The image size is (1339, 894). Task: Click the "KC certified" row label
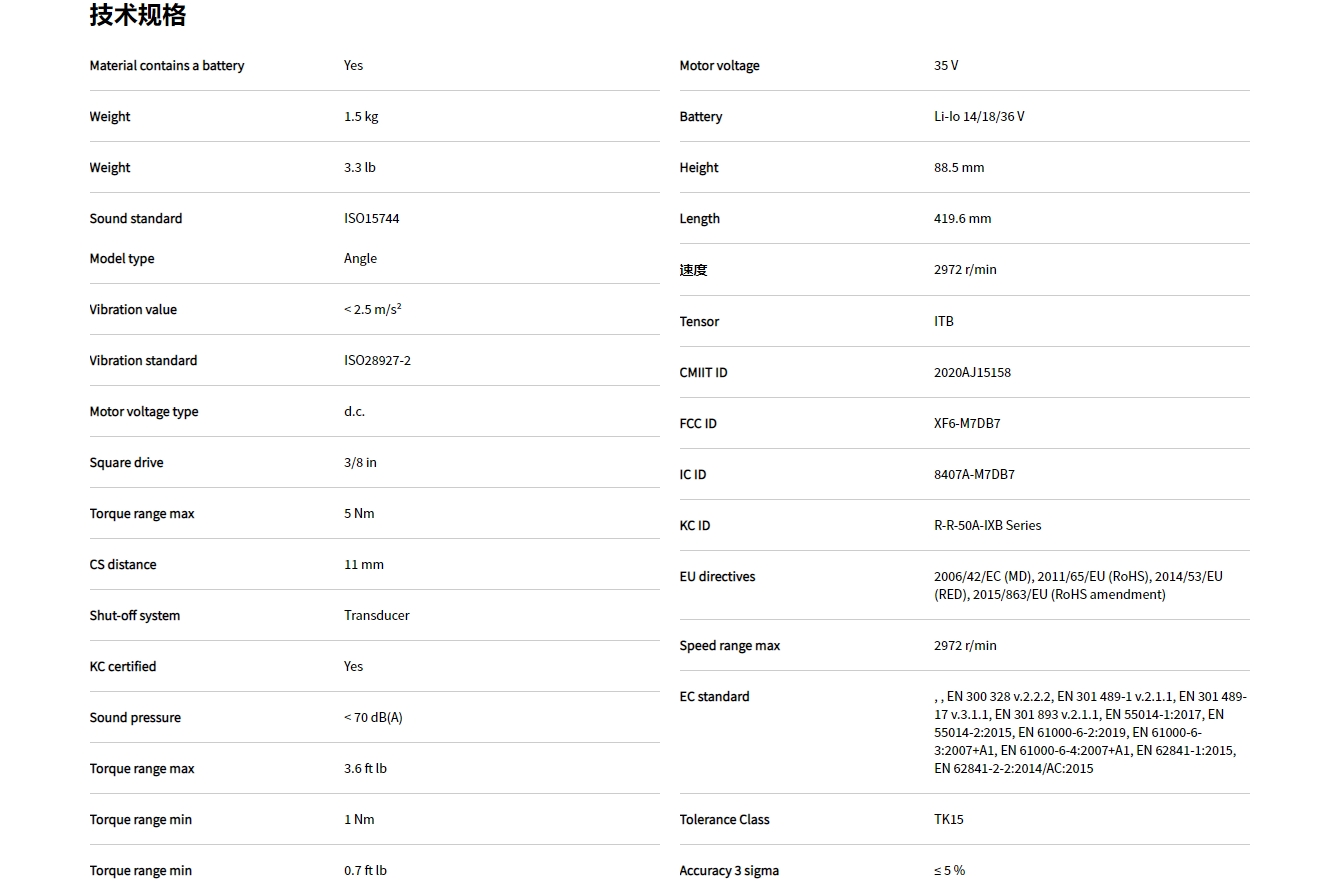[122, 667]
